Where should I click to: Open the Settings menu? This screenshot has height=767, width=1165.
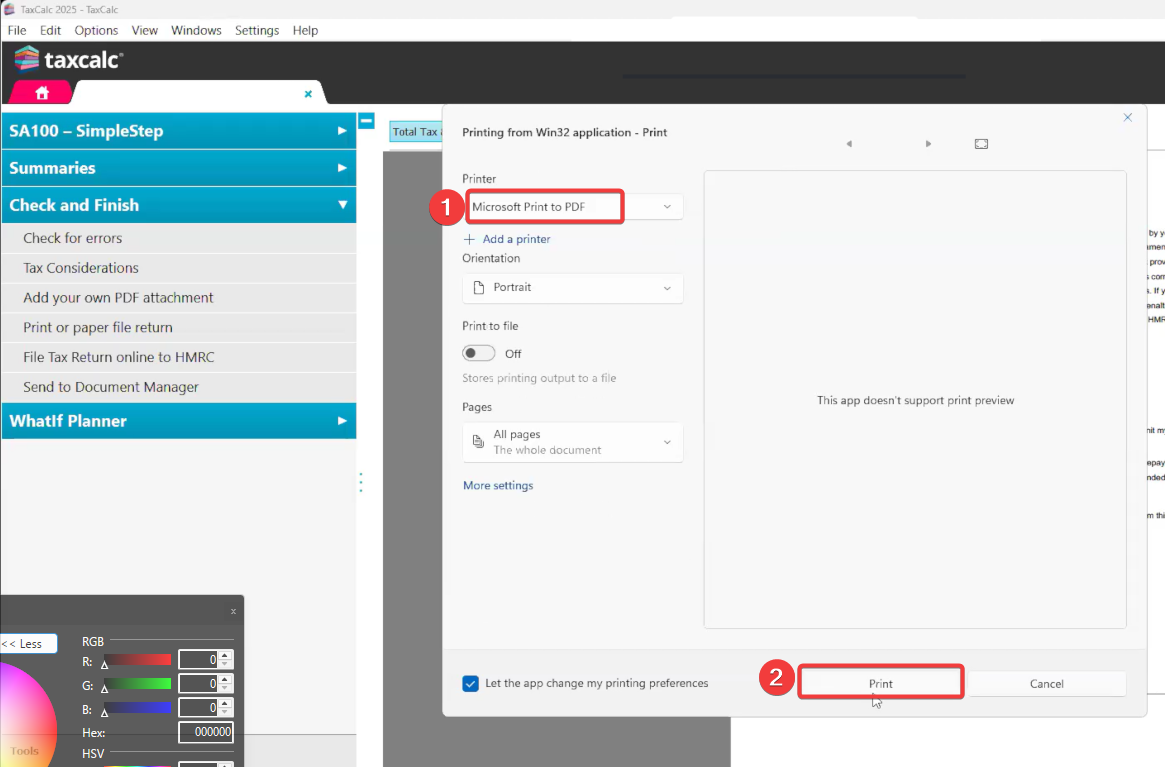coord(257,30)
